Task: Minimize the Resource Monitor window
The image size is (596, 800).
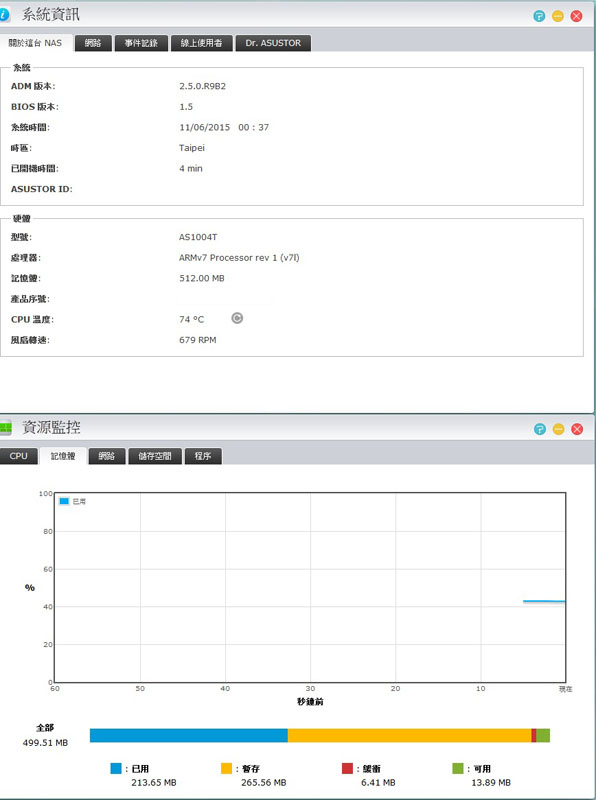Action: point(558,429)
